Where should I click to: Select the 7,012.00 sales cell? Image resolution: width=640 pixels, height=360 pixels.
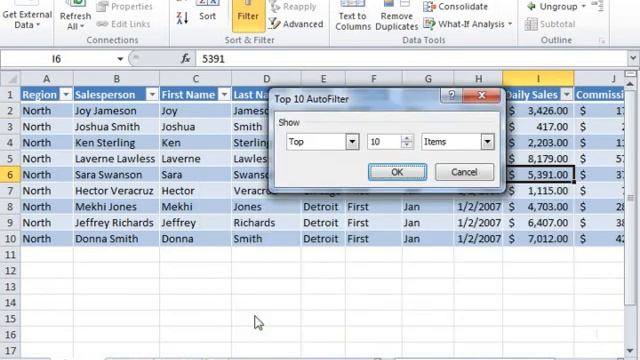pos(538,239)
